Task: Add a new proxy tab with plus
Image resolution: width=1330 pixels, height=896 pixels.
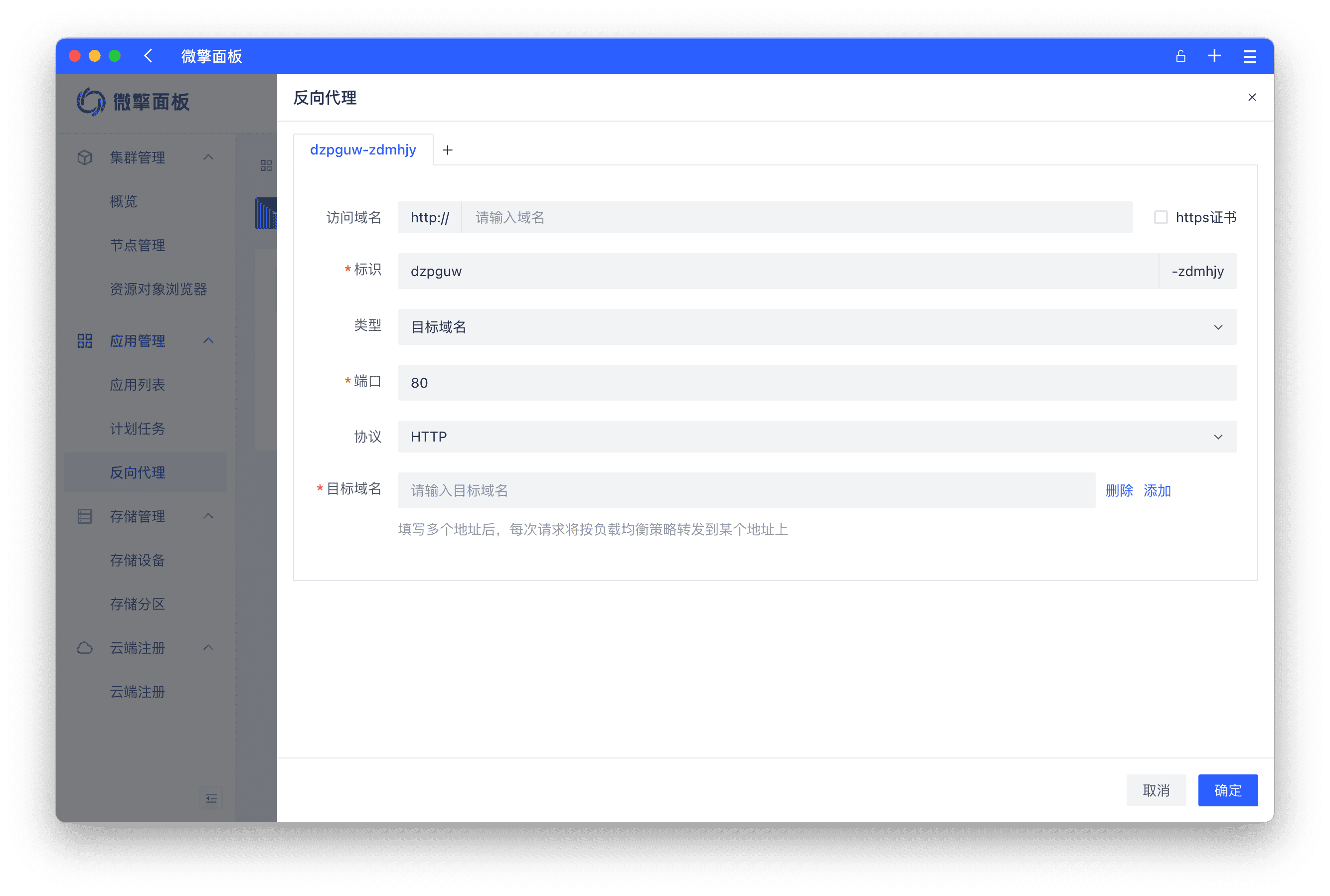Action: 448,150
